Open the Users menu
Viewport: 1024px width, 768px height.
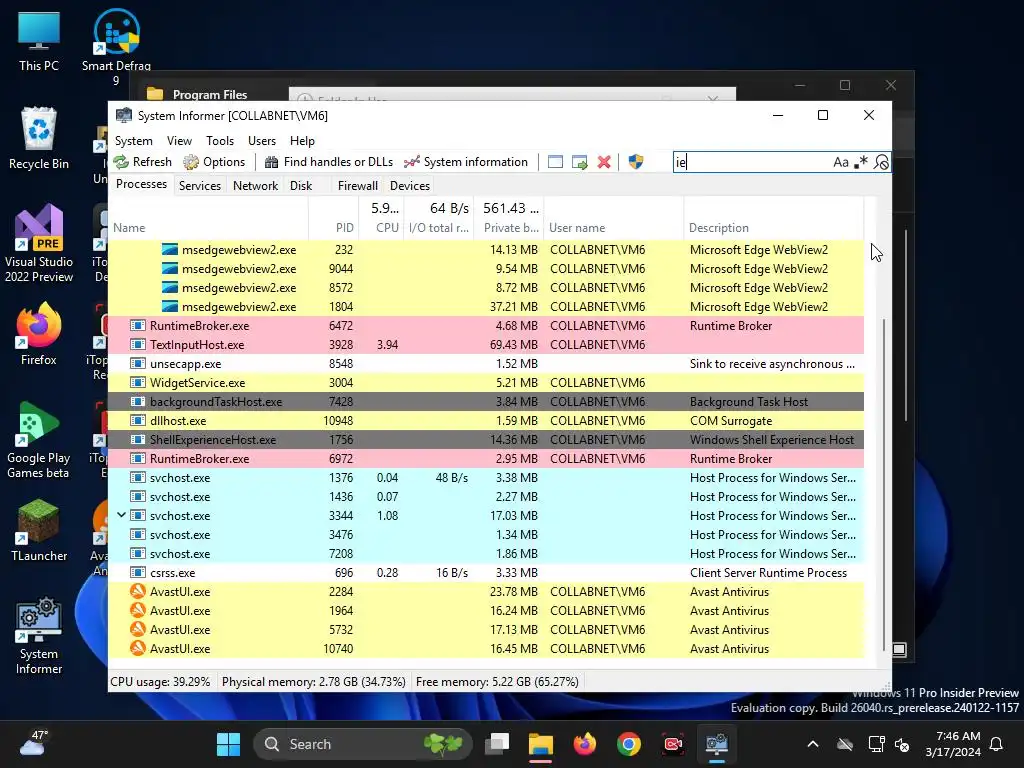pyautogui.click(x=262, y=141)
